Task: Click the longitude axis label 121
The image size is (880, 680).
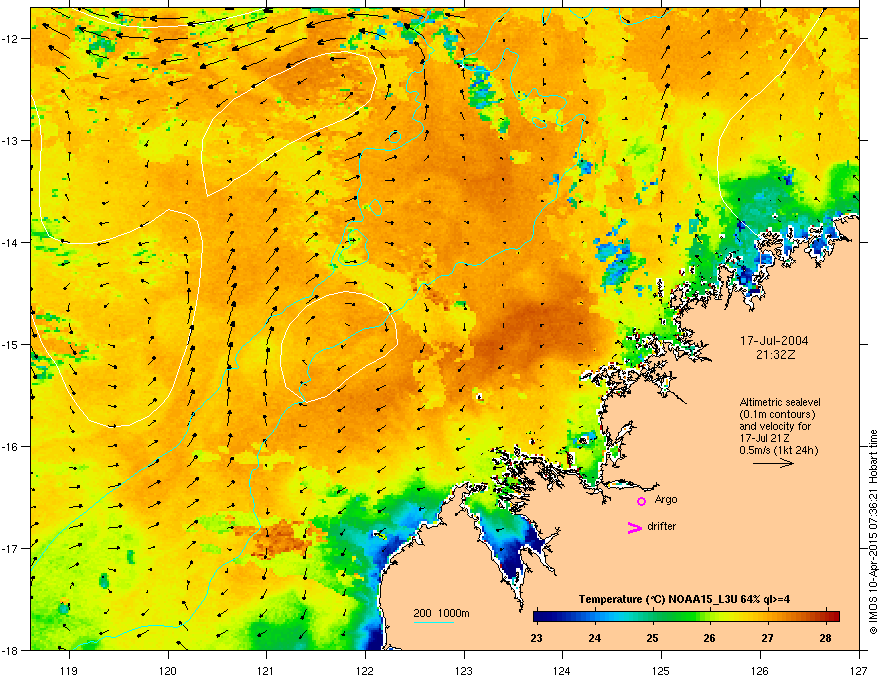Action: click(x=266, y=670)
